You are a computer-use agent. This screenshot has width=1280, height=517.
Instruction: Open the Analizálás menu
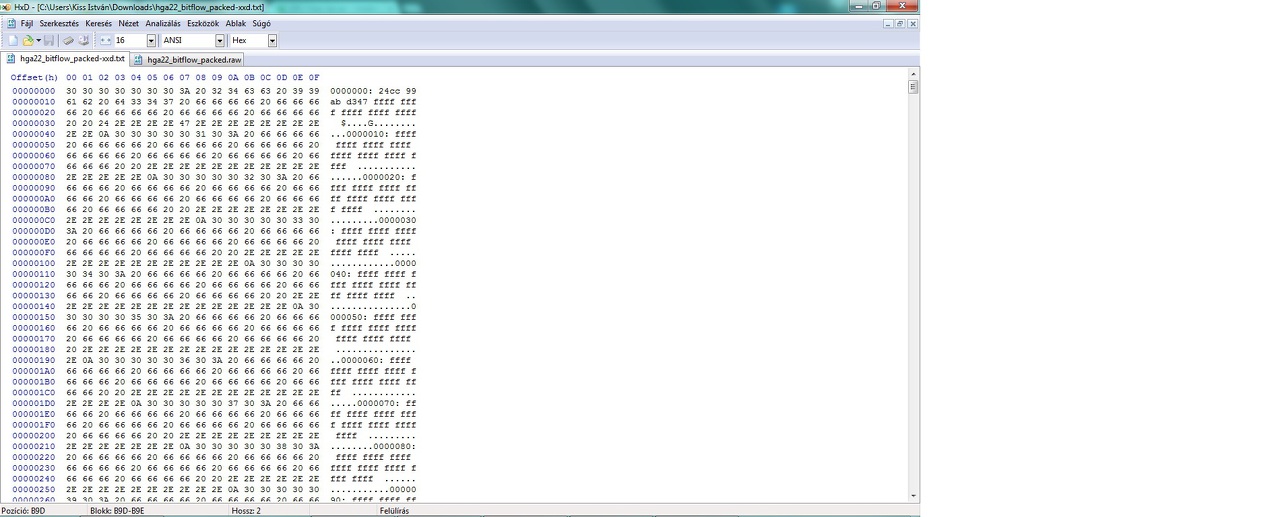point(163,23)
